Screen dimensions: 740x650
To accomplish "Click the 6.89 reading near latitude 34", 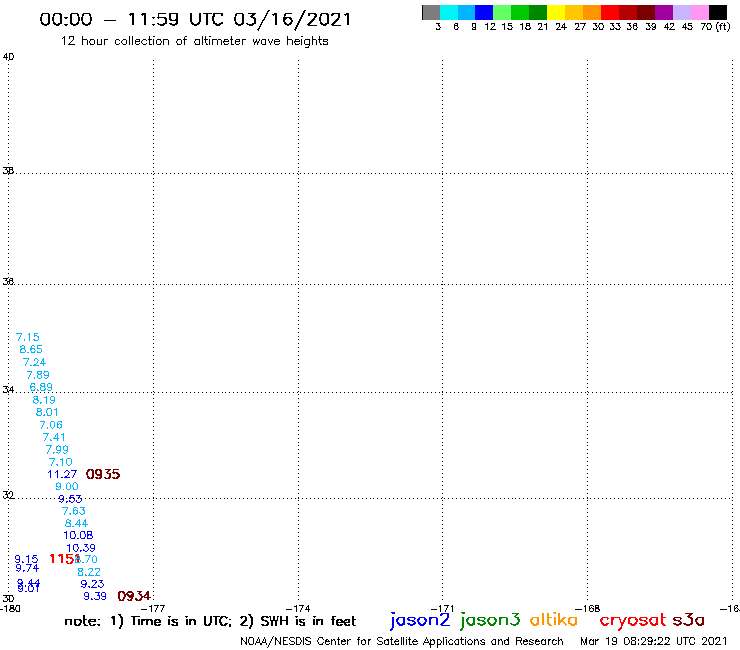I will pyautogui.click(x=41, y=388).
